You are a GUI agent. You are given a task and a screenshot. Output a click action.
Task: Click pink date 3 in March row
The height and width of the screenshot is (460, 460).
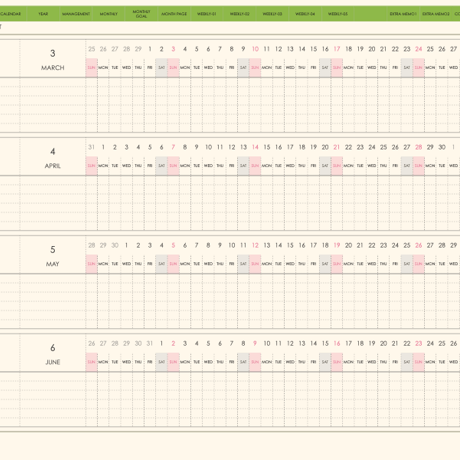tap(173, 49)
